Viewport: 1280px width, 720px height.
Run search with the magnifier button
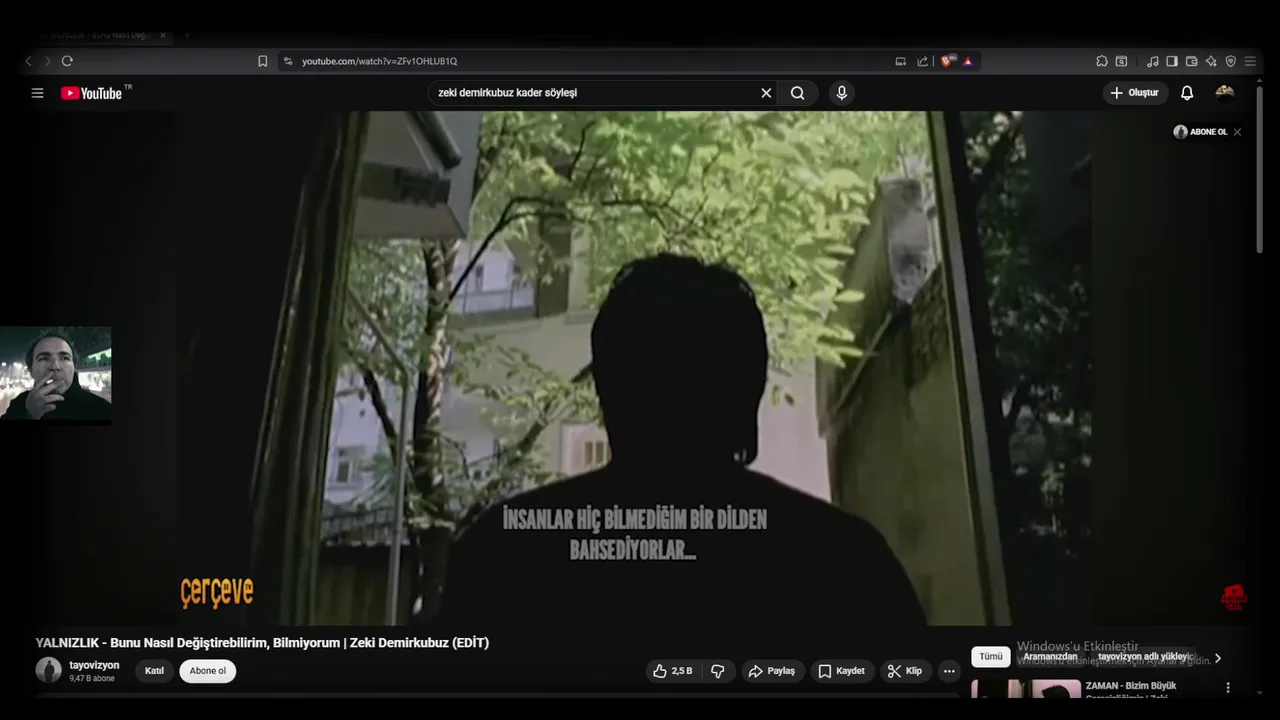[x=797, y=93]
